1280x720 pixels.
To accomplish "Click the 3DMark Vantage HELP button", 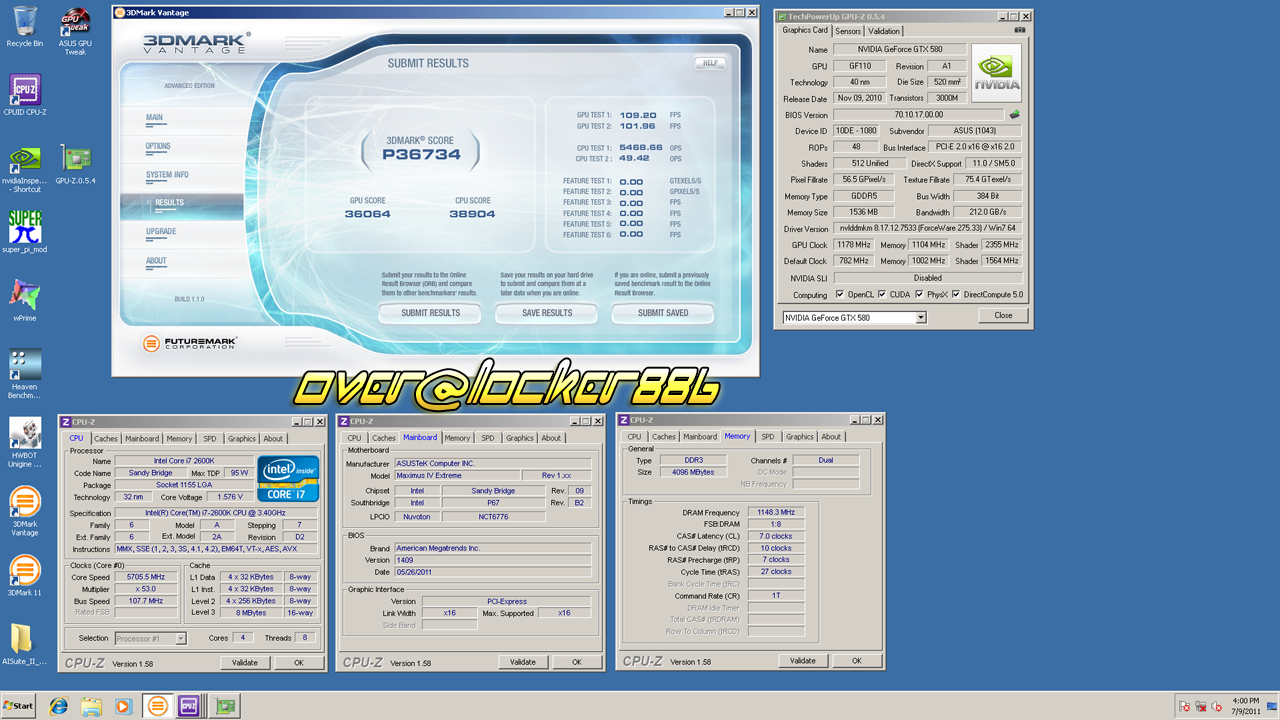I will (709, 63).
